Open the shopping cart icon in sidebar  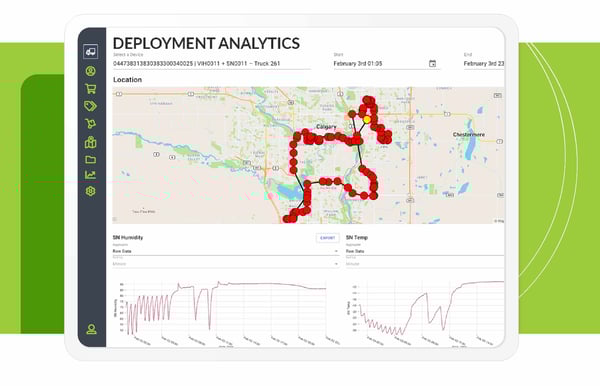pyautogui.click(x=91, y=89)
